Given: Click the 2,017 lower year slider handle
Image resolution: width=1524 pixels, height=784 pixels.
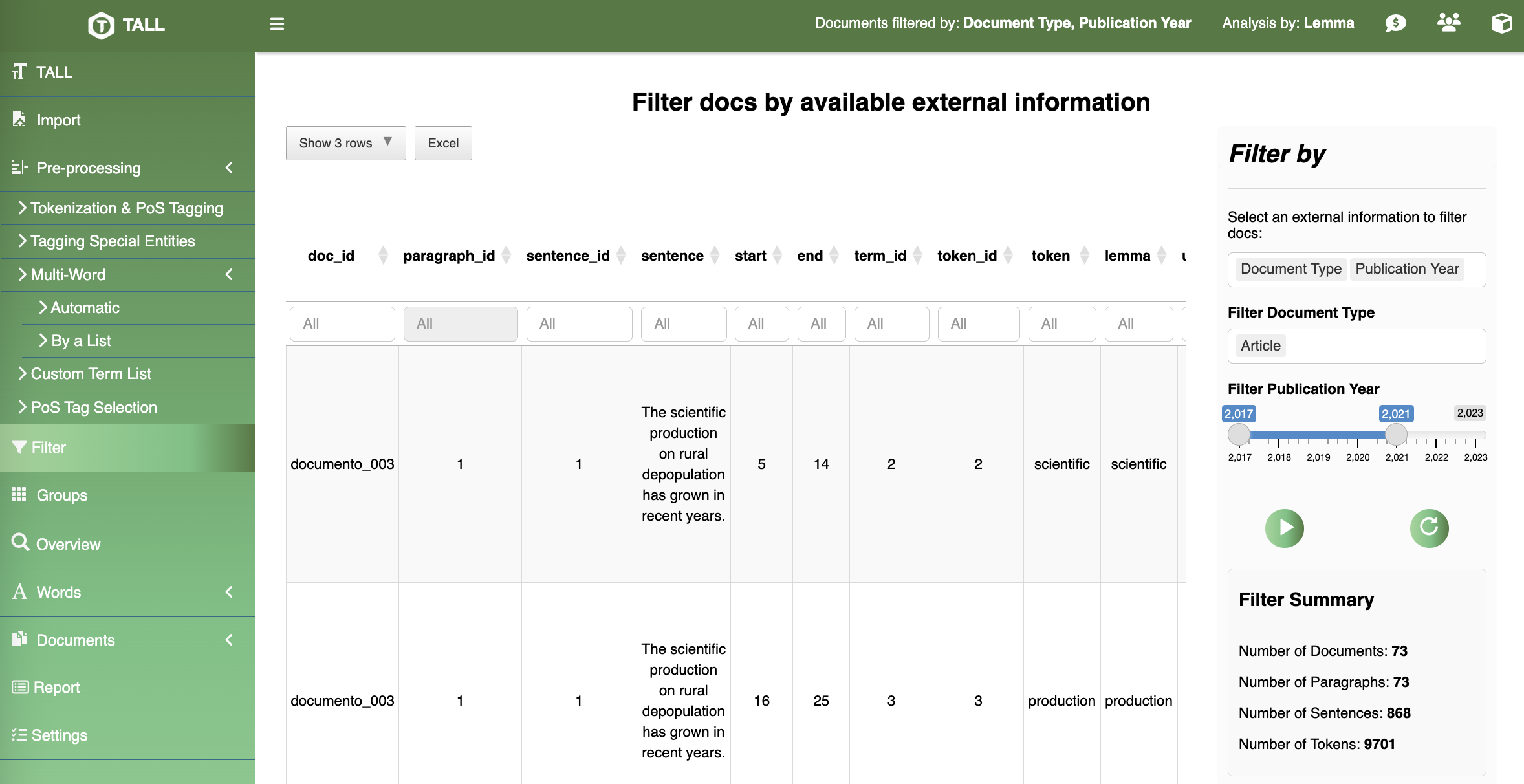Looking at the screenshot, I should pyautogui.click(x=1239, y=434).
